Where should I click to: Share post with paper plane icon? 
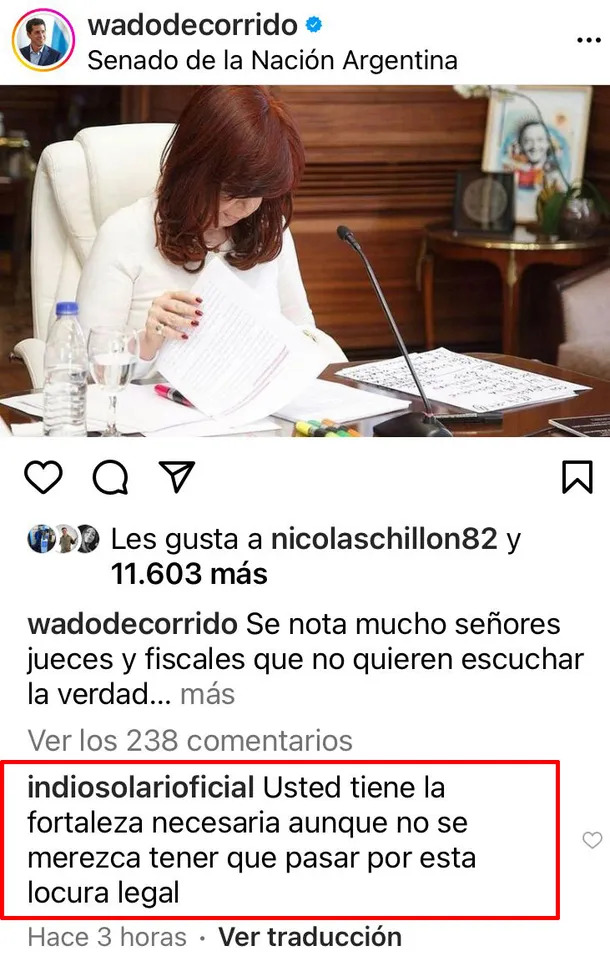click(x=177, y=476)
